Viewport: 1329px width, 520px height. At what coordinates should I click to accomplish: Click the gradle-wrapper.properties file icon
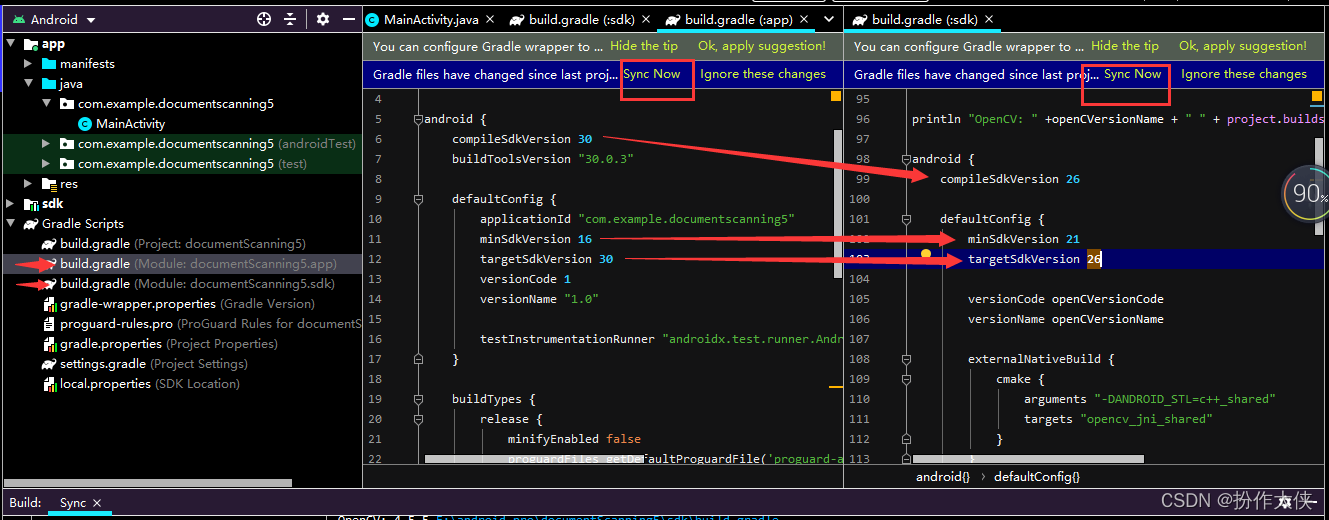(x=49, y=304)
